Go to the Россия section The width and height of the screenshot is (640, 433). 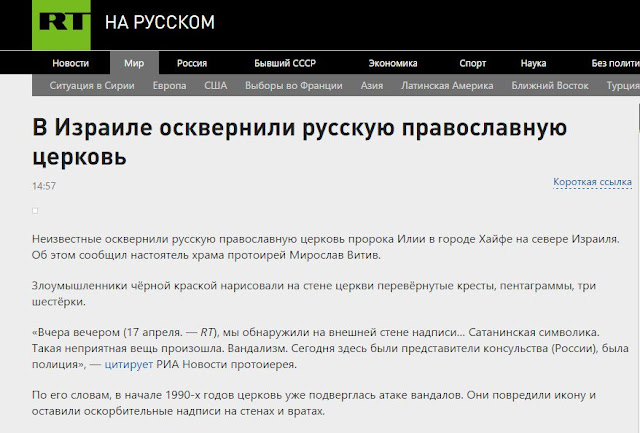click(192, 63)
